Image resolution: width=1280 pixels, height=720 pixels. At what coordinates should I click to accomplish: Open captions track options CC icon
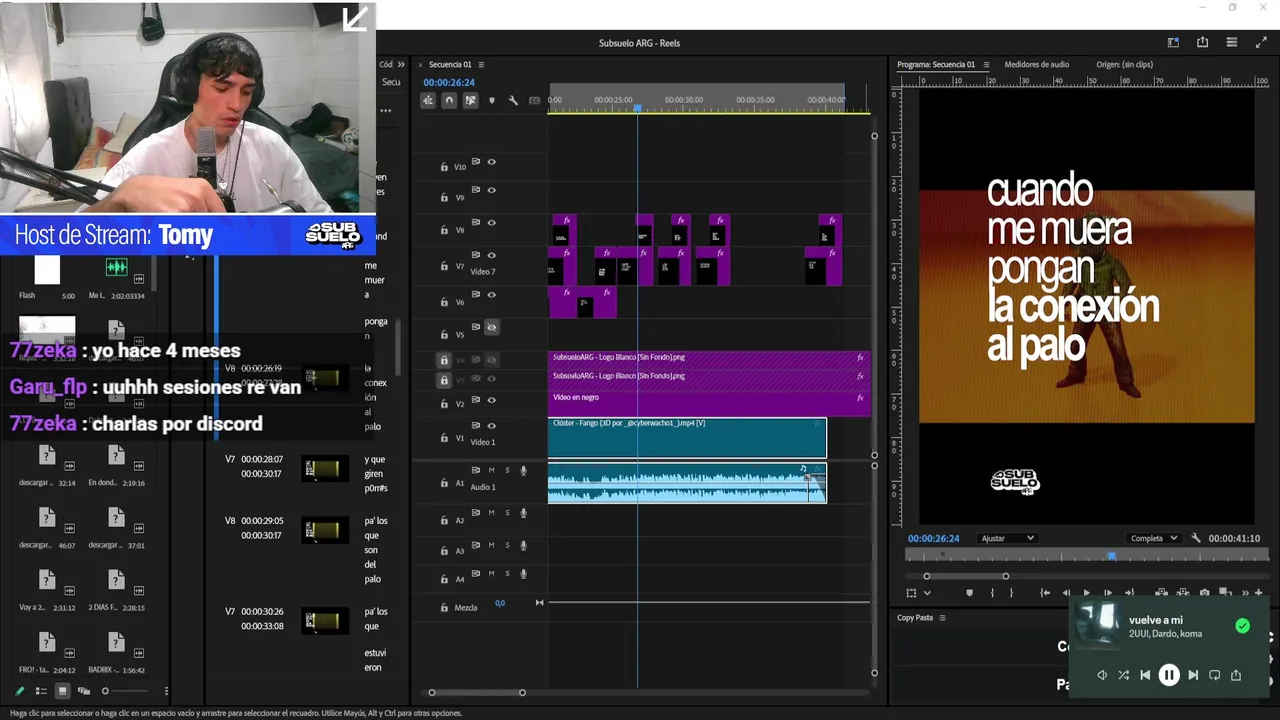click(534, 100)
